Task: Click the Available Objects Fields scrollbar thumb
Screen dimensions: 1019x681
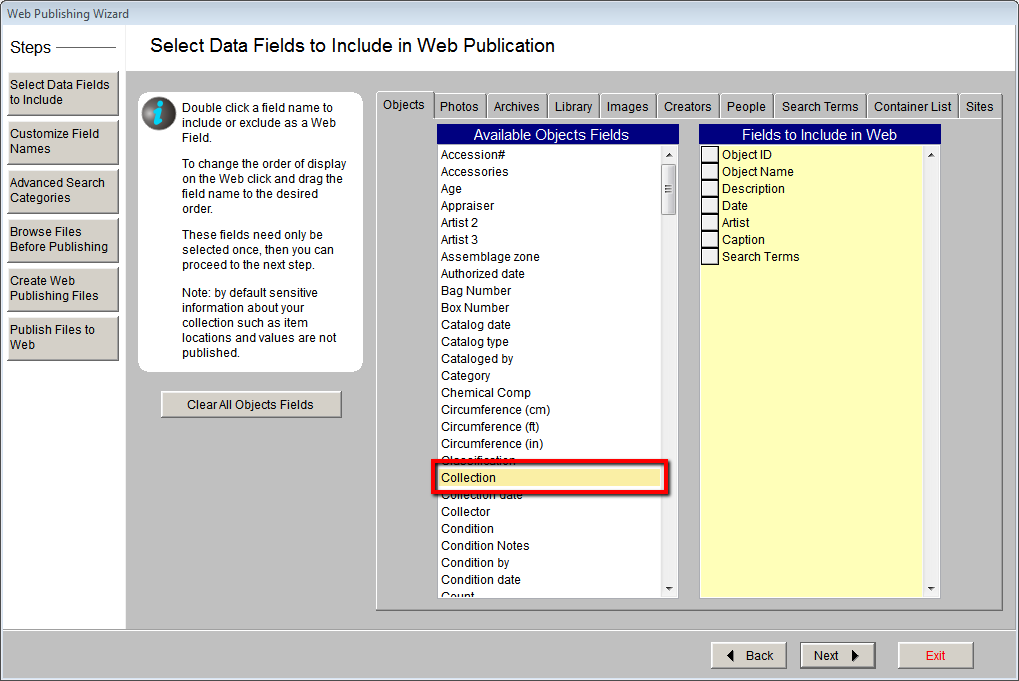Action: [x=669, y=189]
